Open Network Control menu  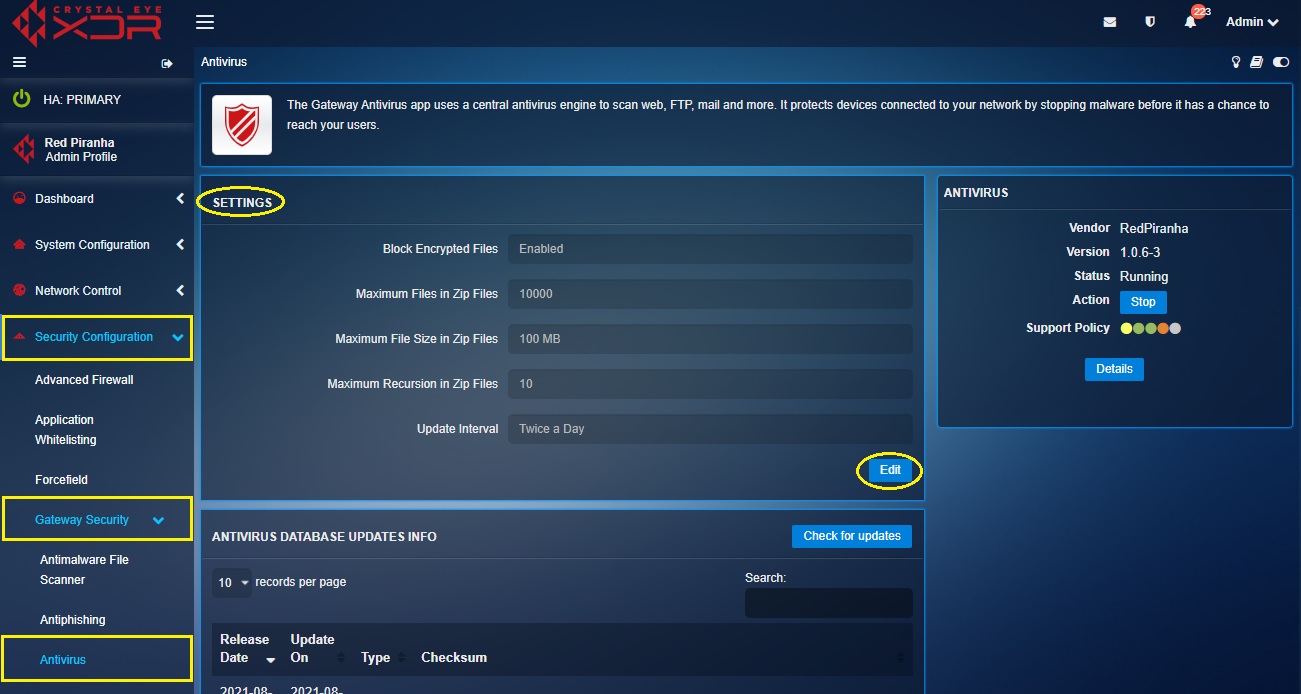pyautogui.click(x=78, y=291)
